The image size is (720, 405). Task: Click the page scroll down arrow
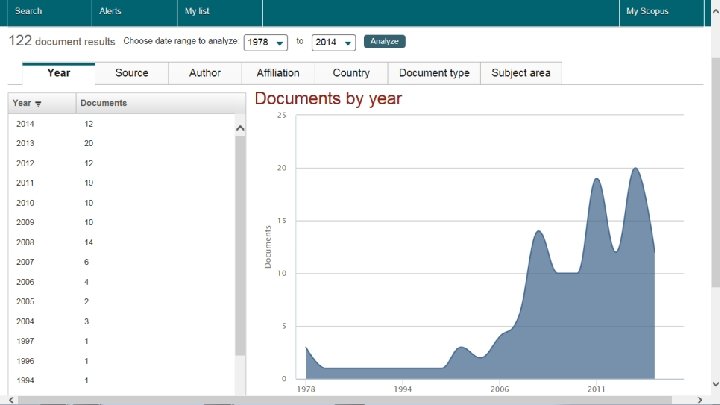point(715,384)
